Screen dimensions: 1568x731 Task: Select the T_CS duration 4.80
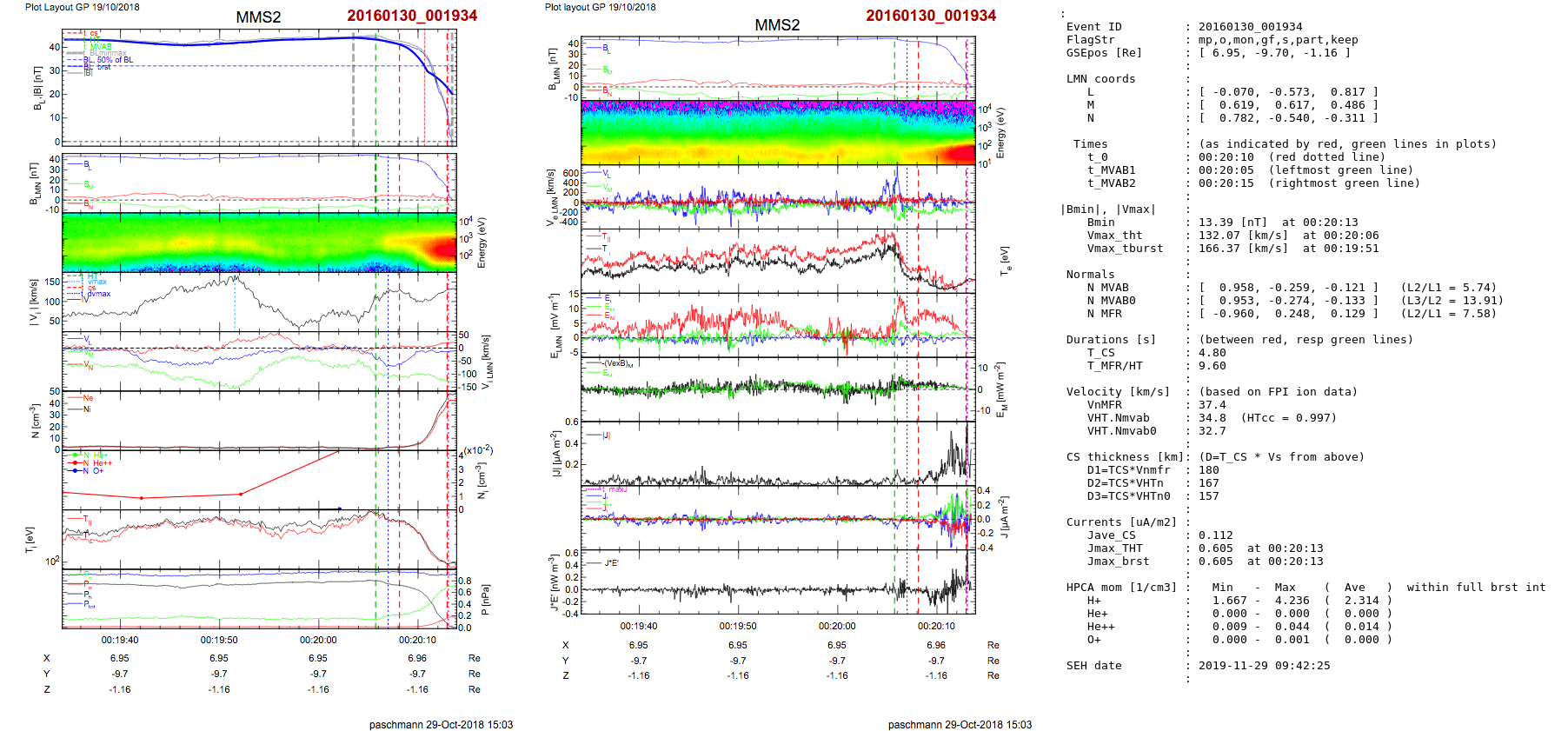[x=1212, y=353]
